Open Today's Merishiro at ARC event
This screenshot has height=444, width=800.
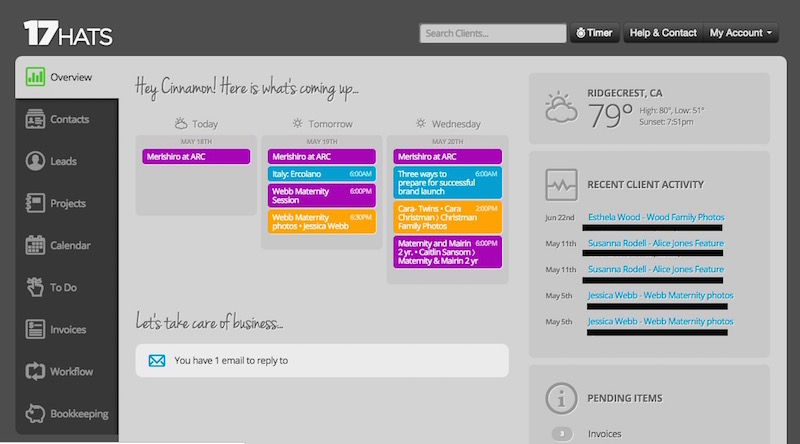(196, 157)
